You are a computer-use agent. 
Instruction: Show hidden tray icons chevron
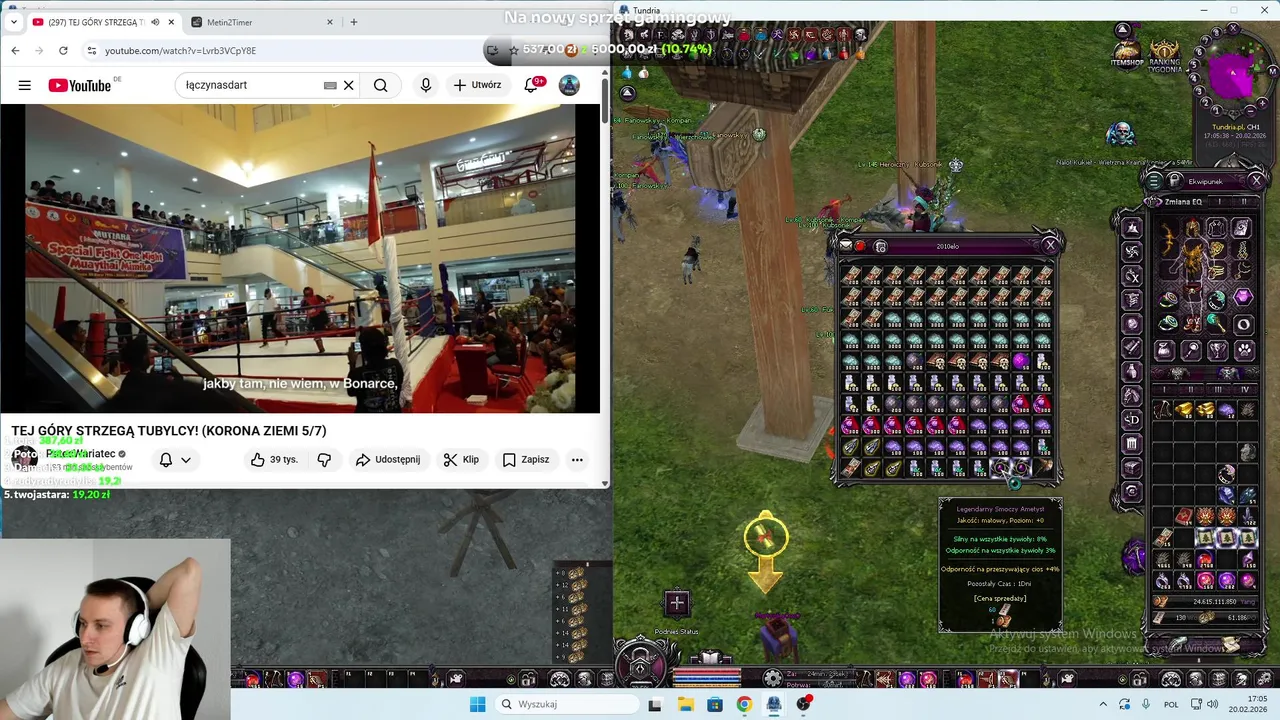(x=1103, y=704)
